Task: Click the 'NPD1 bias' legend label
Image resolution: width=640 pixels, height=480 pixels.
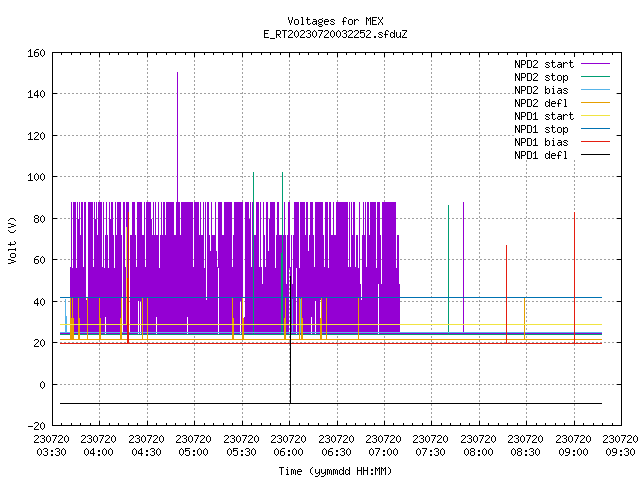Action: pyautogui.click(x=541, y=142)
